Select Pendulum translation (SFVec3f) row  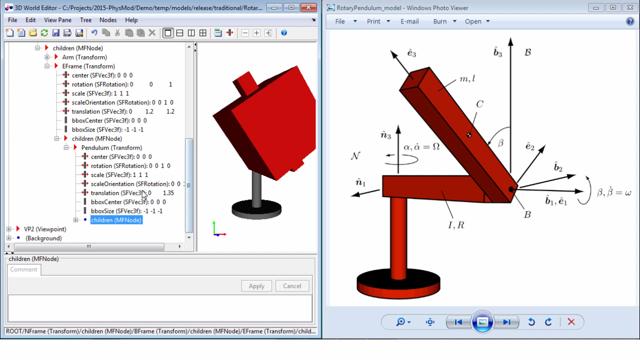[128, 193]
